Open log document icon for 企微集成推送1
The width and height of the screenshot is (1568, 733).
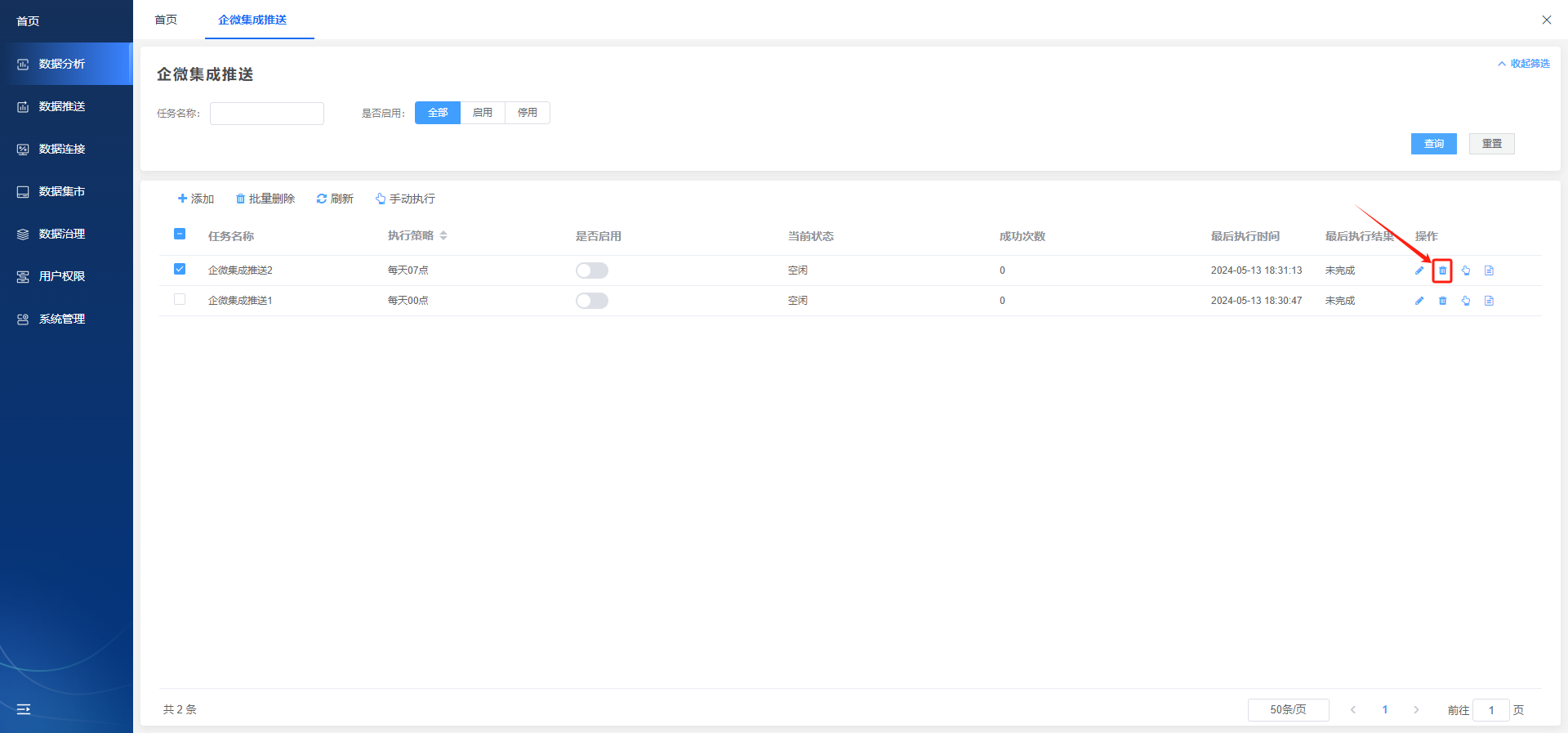[x=1489, y=301]
